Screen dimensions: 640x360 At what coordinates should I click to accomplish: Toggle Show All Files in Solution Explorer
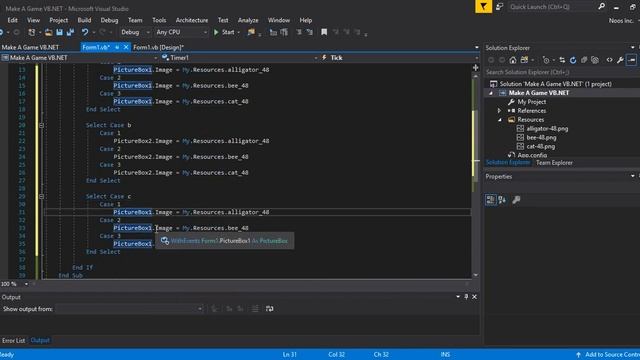click(595, 60)
